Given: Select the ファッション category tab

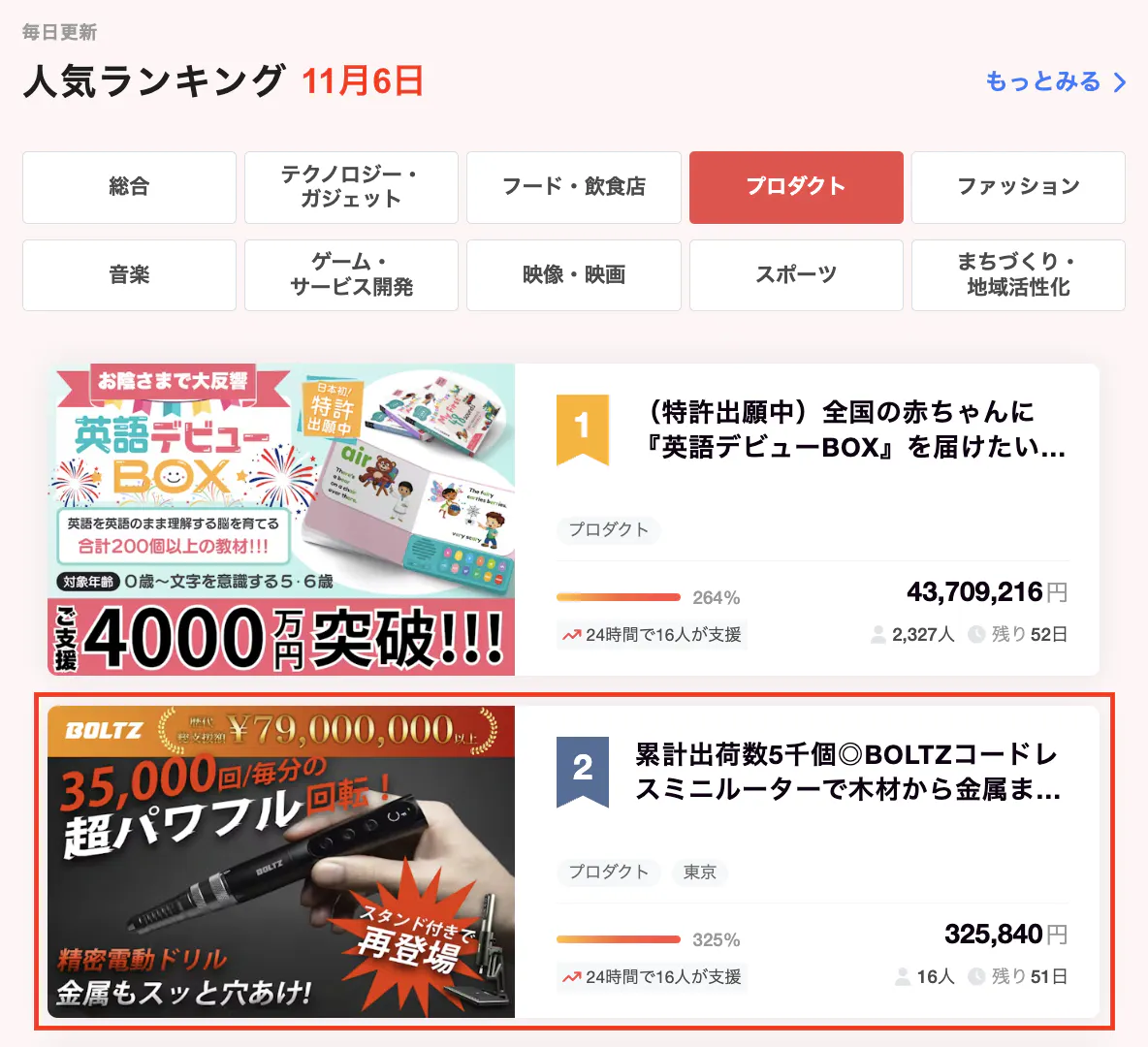Looking at the screenshot, I should (1018, 187).
